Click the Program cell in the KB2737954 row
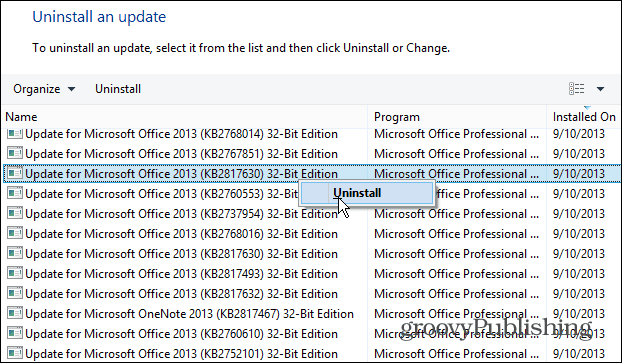 click(456, 214)
